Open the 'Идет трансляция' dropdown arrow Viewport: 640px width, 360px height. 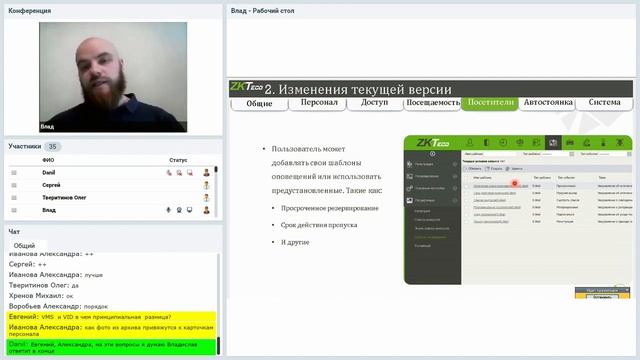(x=627, y=290)
